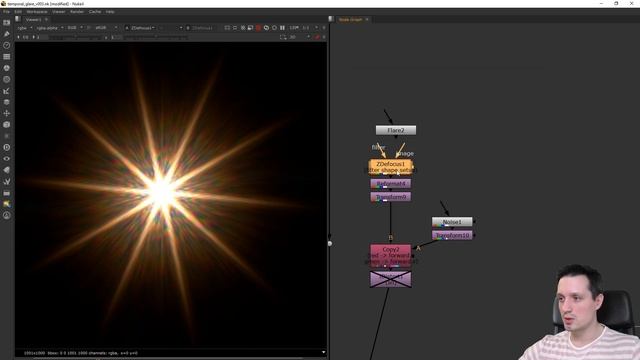Open the Color nodes toolbar menu
The width and height of the screenshot is (640, 360).
pyautogui.click(x=7, y=68)
